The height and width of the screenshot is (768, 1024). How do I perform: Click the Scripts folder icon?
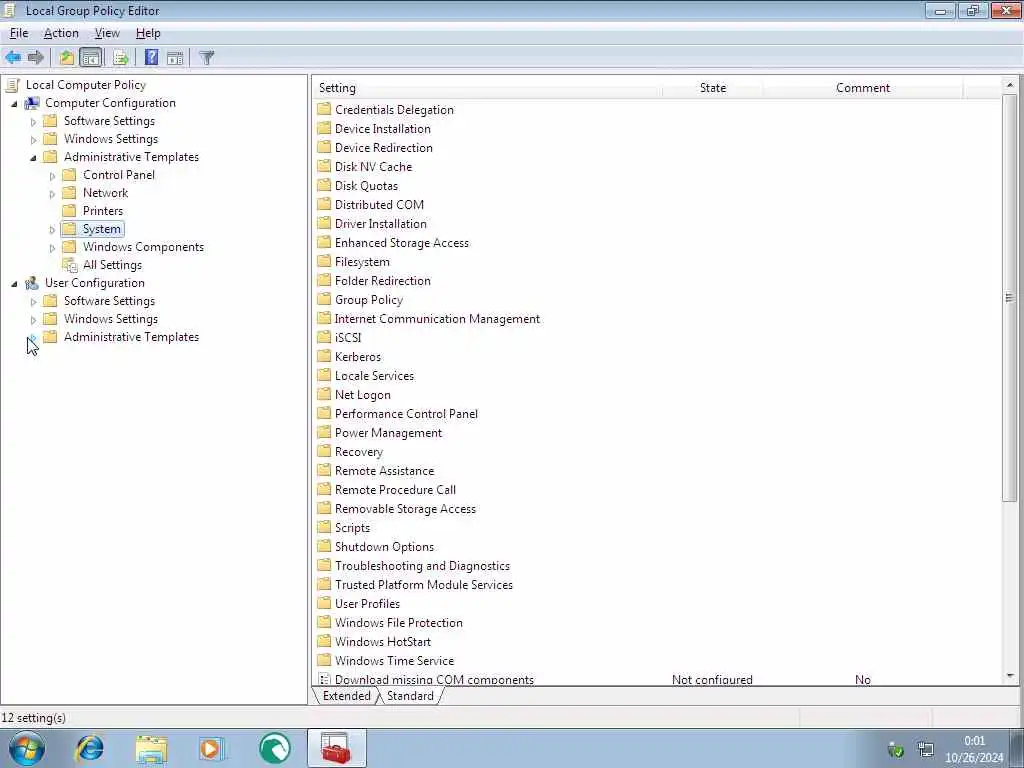pos(324,527)
